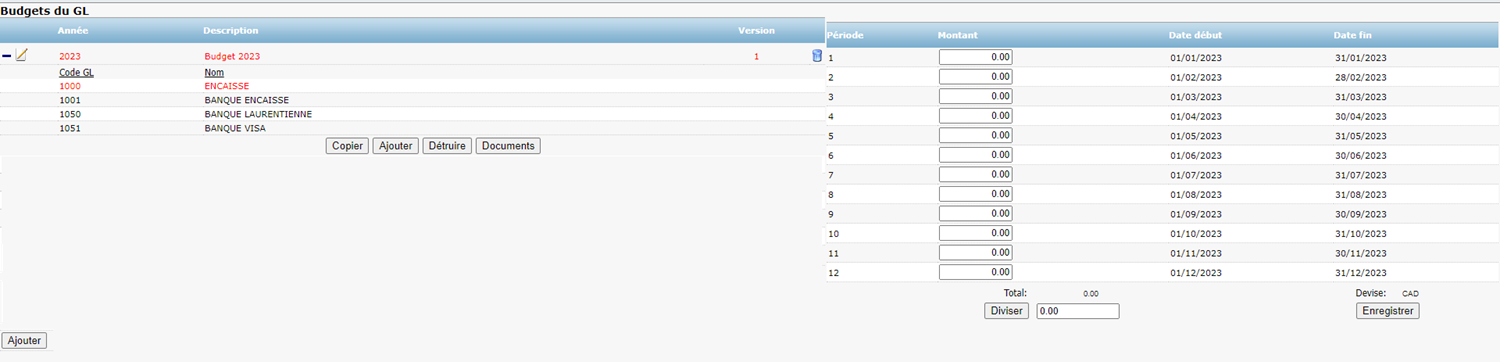Click start date 01/01/2023
This screenshot has width=1500, height=362.
click(x=1196, y=58)
